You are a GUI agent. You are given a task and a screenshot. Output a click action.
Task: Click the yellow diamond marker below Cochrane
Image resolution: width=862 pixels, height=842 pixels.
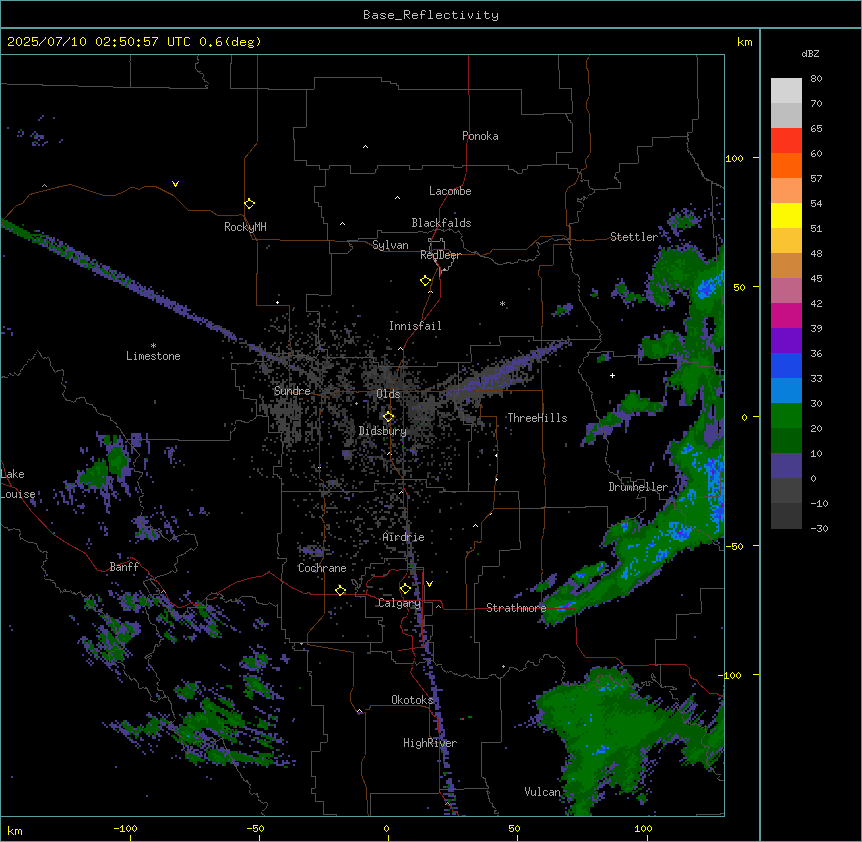[340, 590]
